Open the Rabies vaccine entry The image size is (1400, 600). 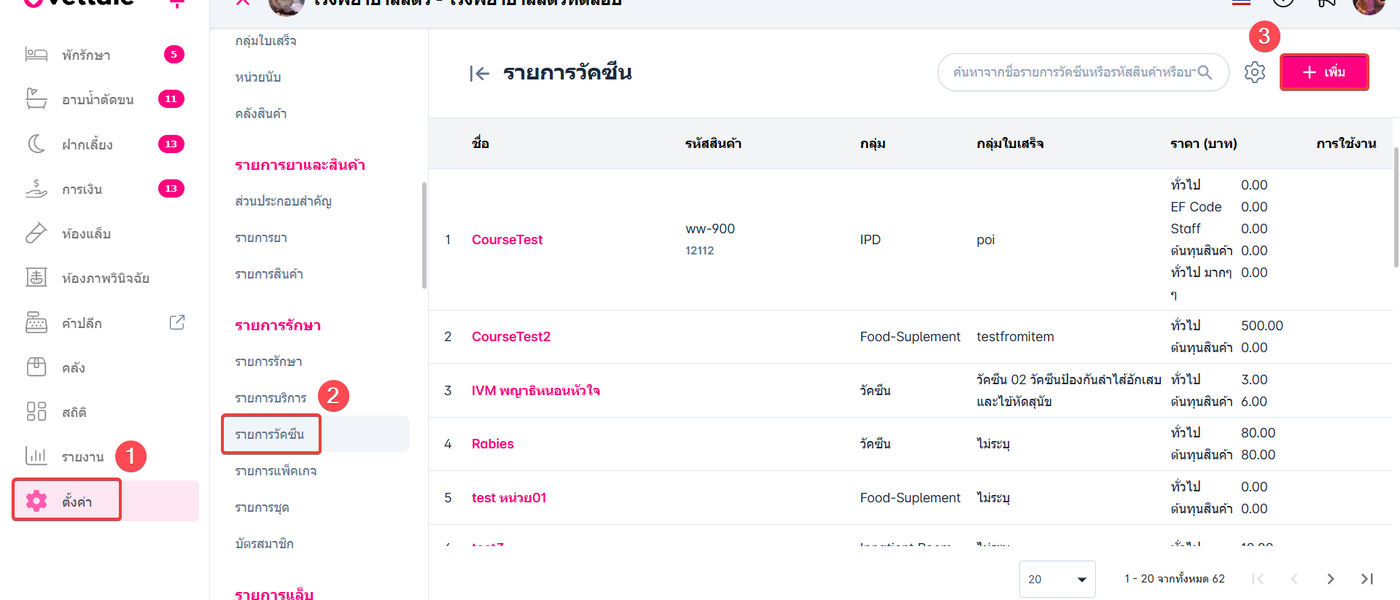pos(492,444)
